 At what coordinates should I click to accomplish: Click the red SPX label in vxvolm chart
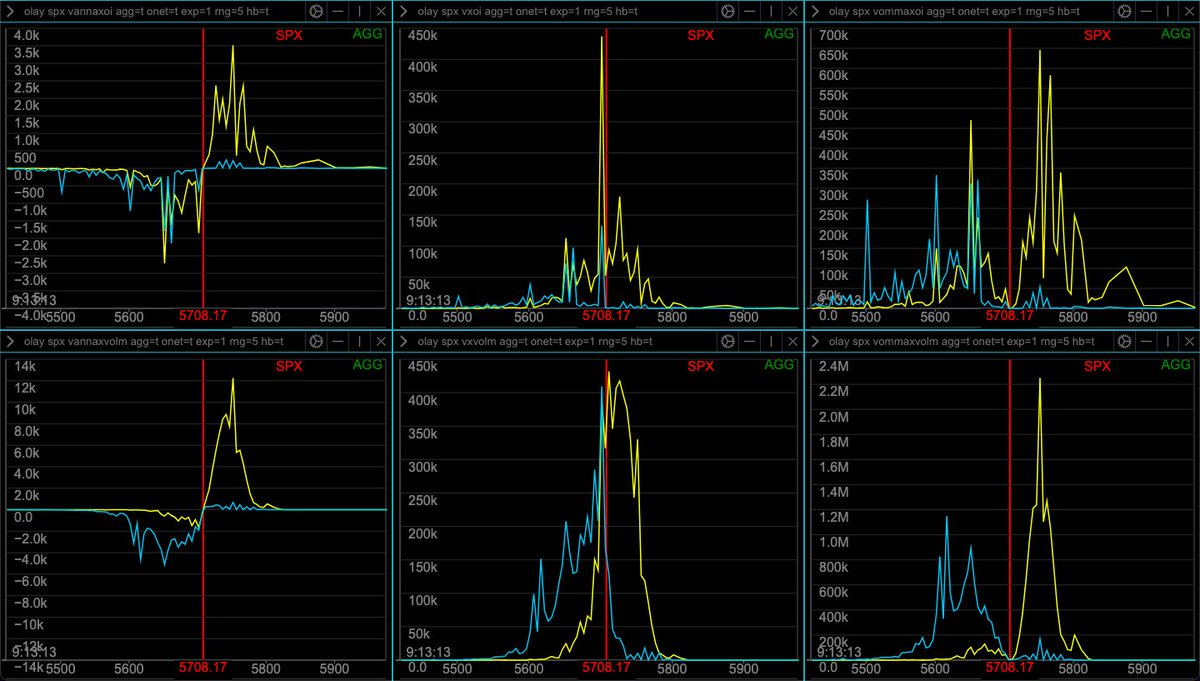(x=701, y=365)
